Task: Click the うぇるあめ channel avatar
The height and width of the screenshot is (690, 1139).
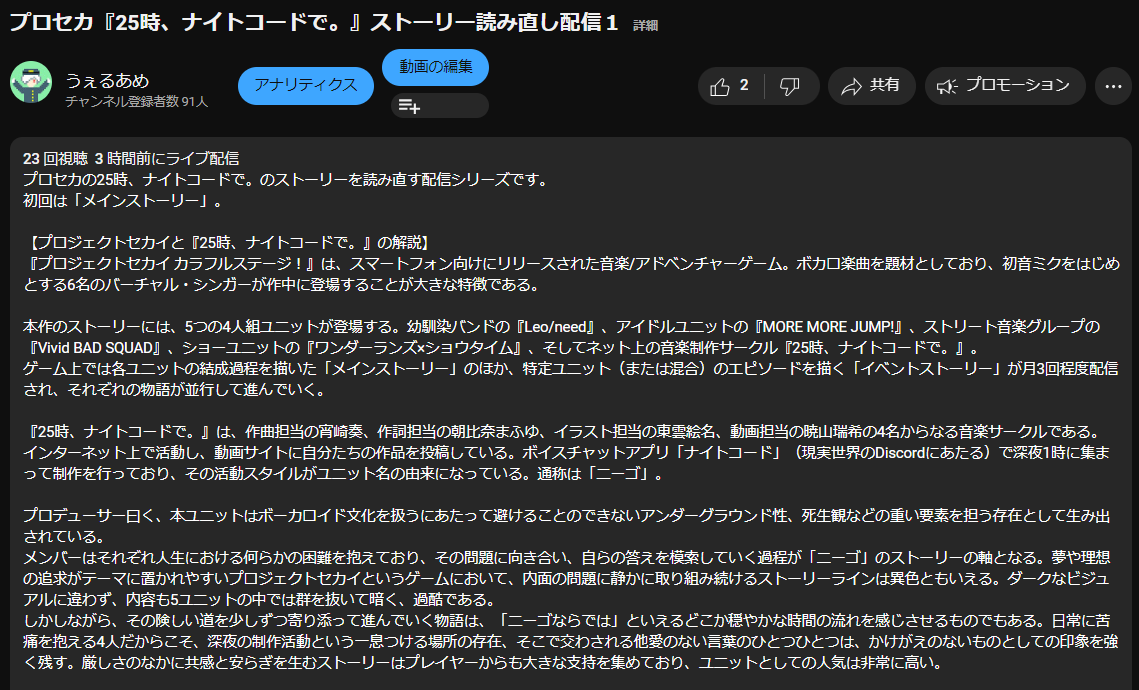Action: [x=31, y=83]
